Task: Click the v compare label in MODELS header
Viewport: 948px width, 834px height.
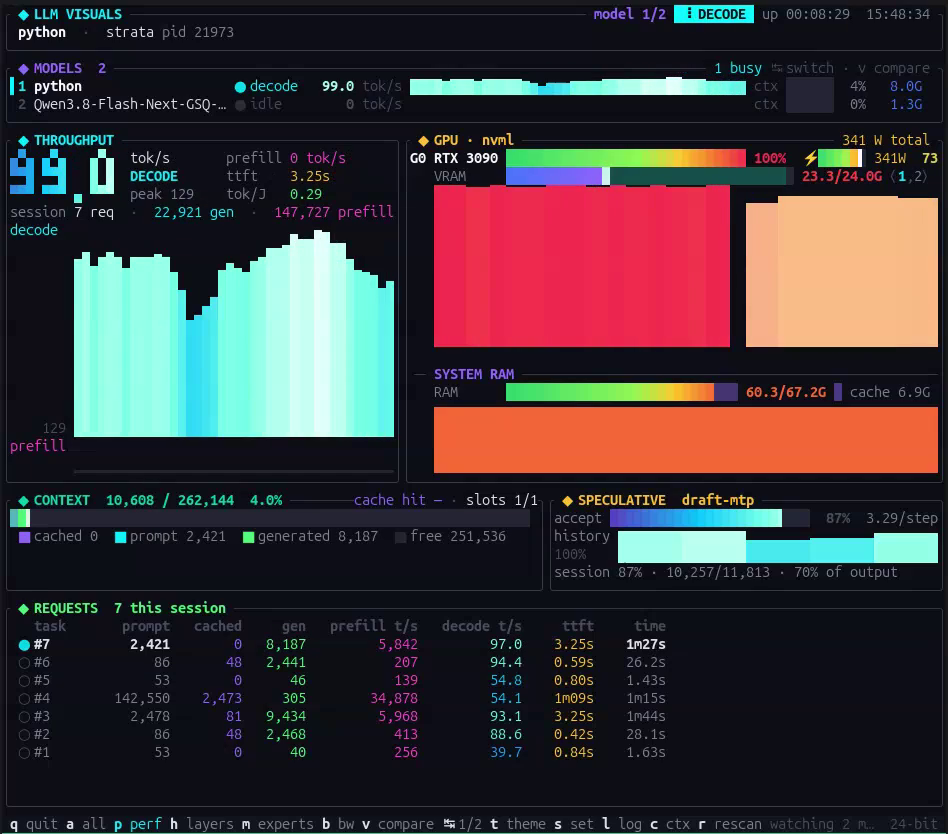Action: pyautogui.click(x=894, y=68)
